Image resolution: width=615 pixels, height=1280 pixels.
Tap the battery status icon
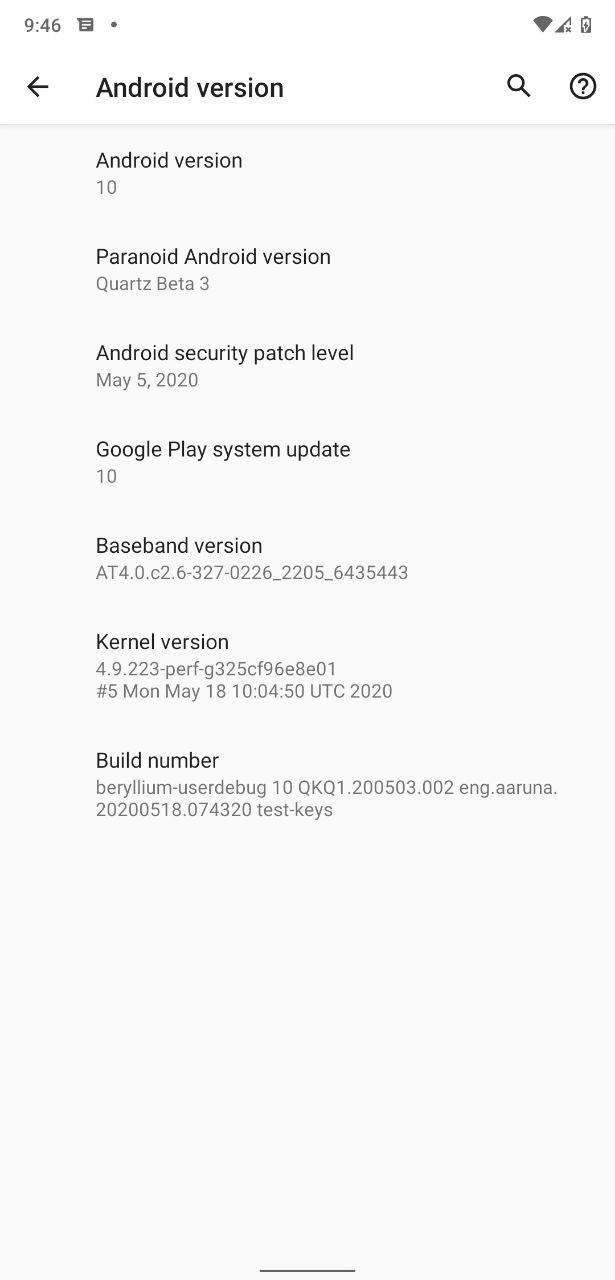[586, 24]
